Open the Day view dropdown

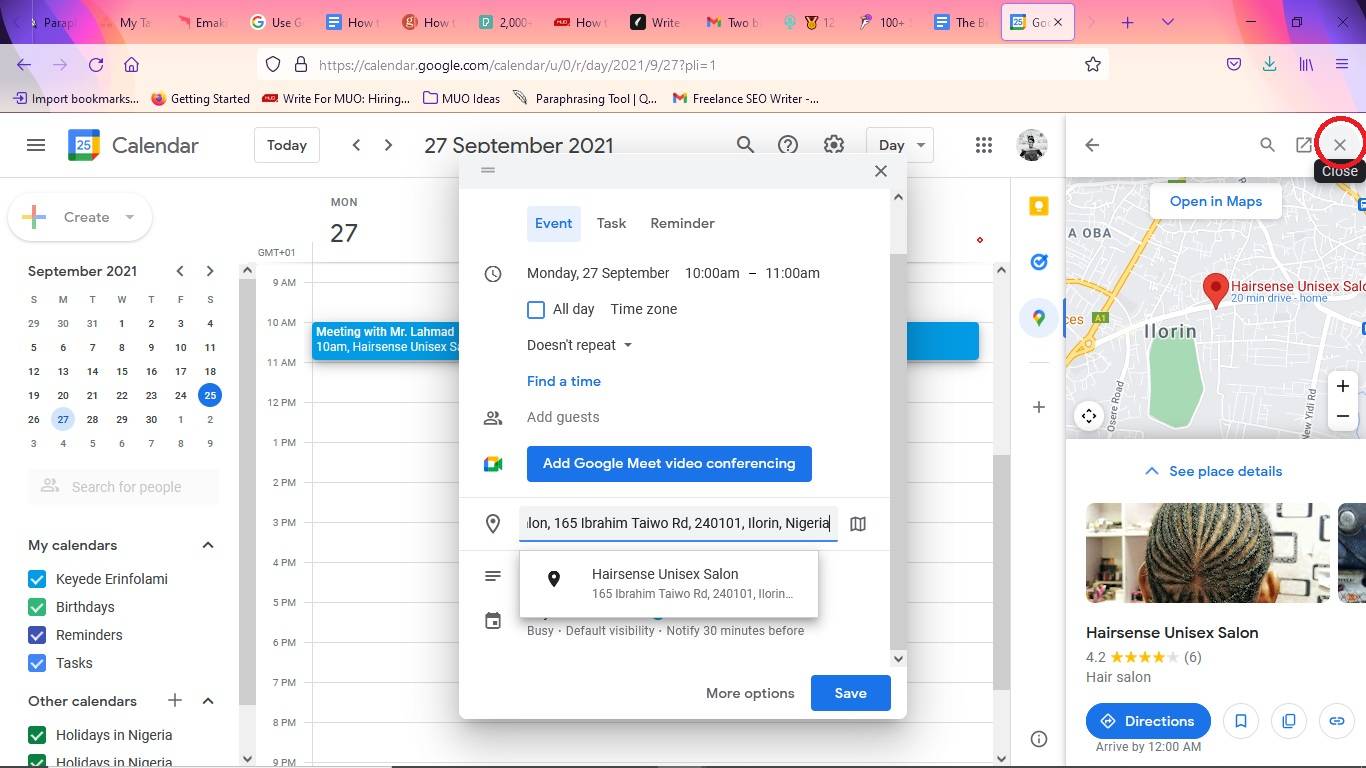(900, 145)
